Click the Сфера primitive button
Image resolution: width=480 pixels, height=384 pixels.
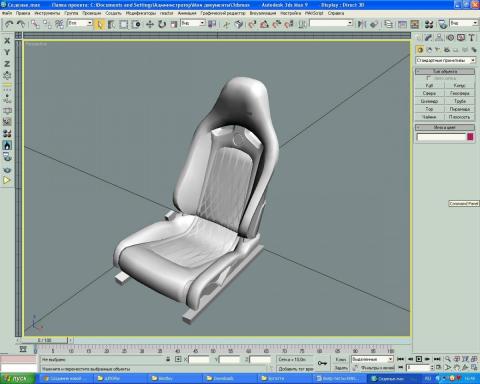pos(429,93)
